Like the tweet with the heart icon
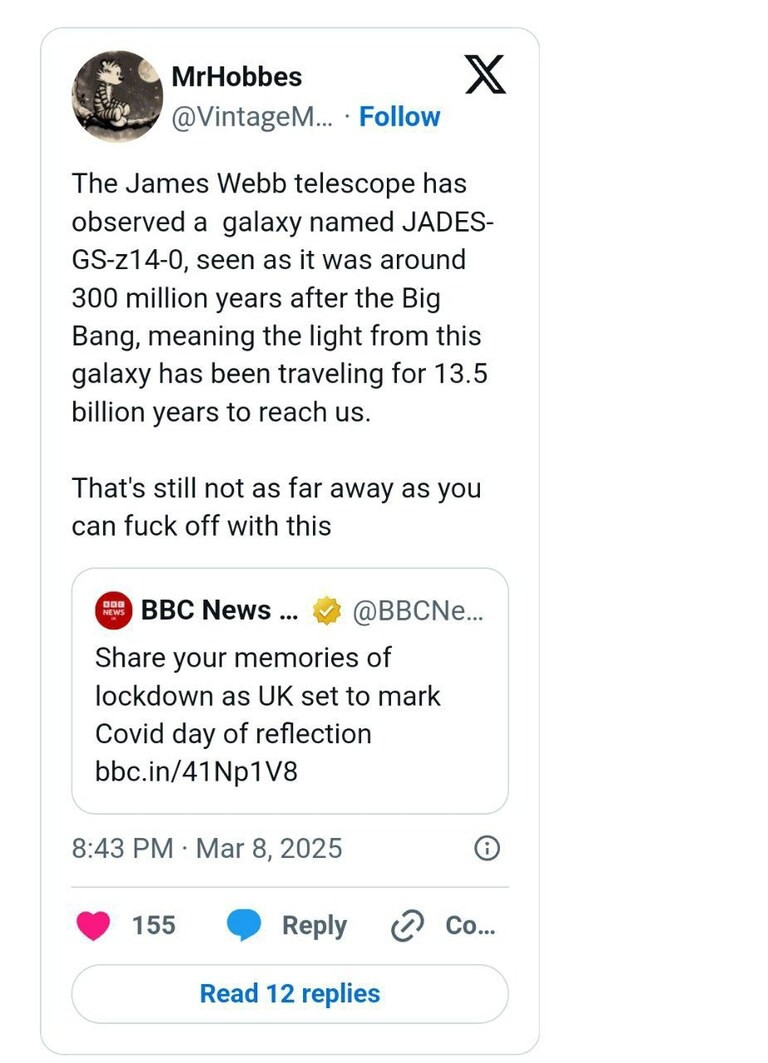768x1063 pixels. [93, 926]
